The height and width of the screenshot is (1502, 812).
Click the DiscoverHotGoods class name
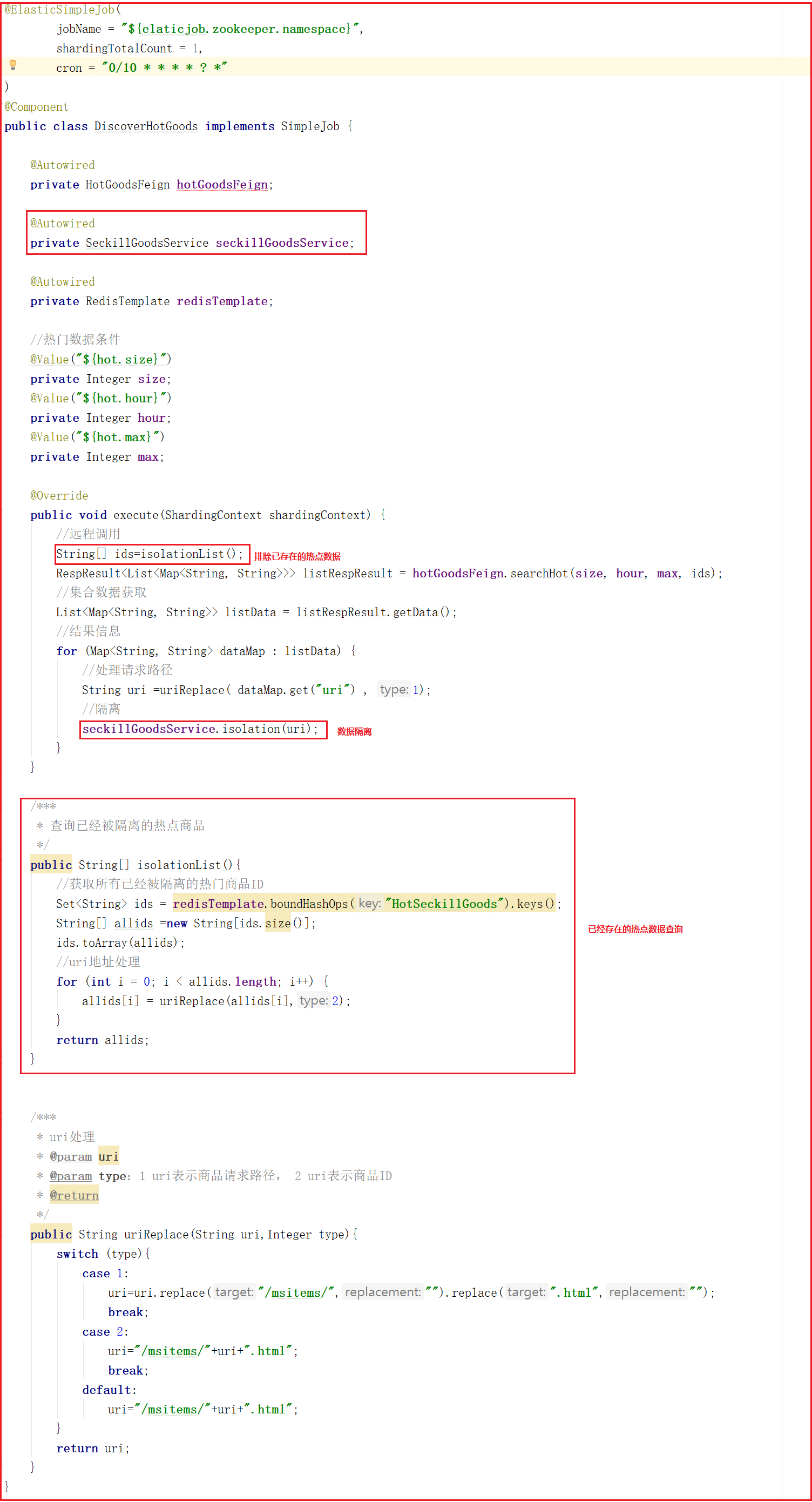146,126
